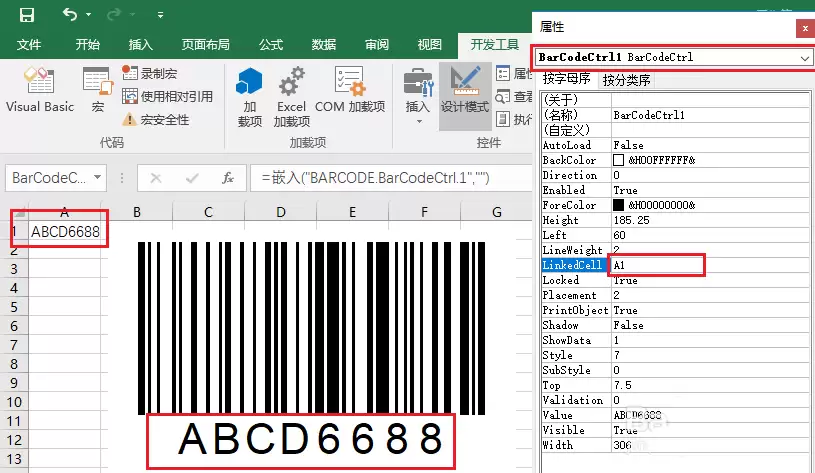Switch to the 审阅 ribbon tab
The image size is (815, 473).
[377, 45]
